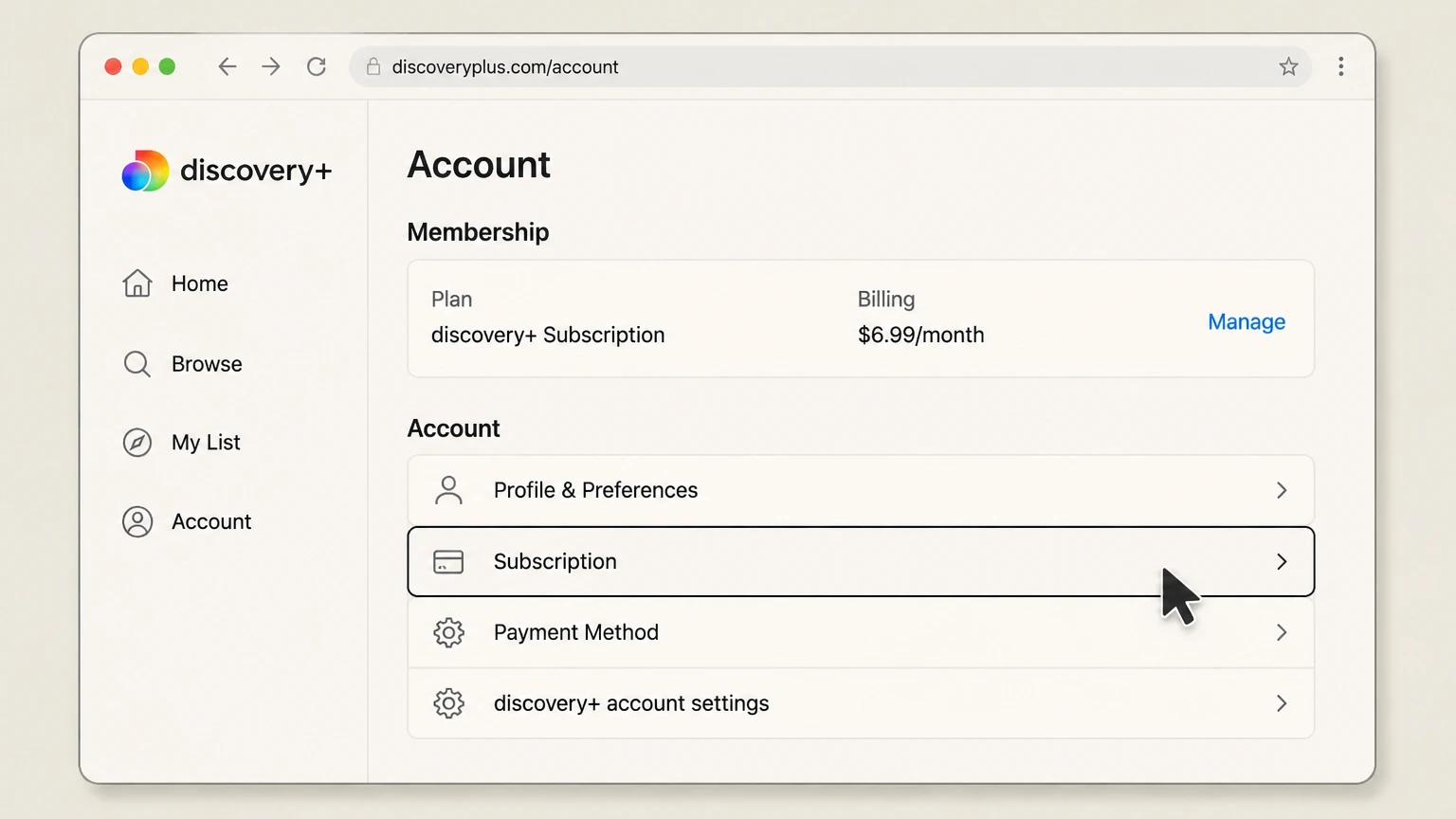Open the Subscription row label
Viewport: 1456px width, 819px height.
coord(555,562)
